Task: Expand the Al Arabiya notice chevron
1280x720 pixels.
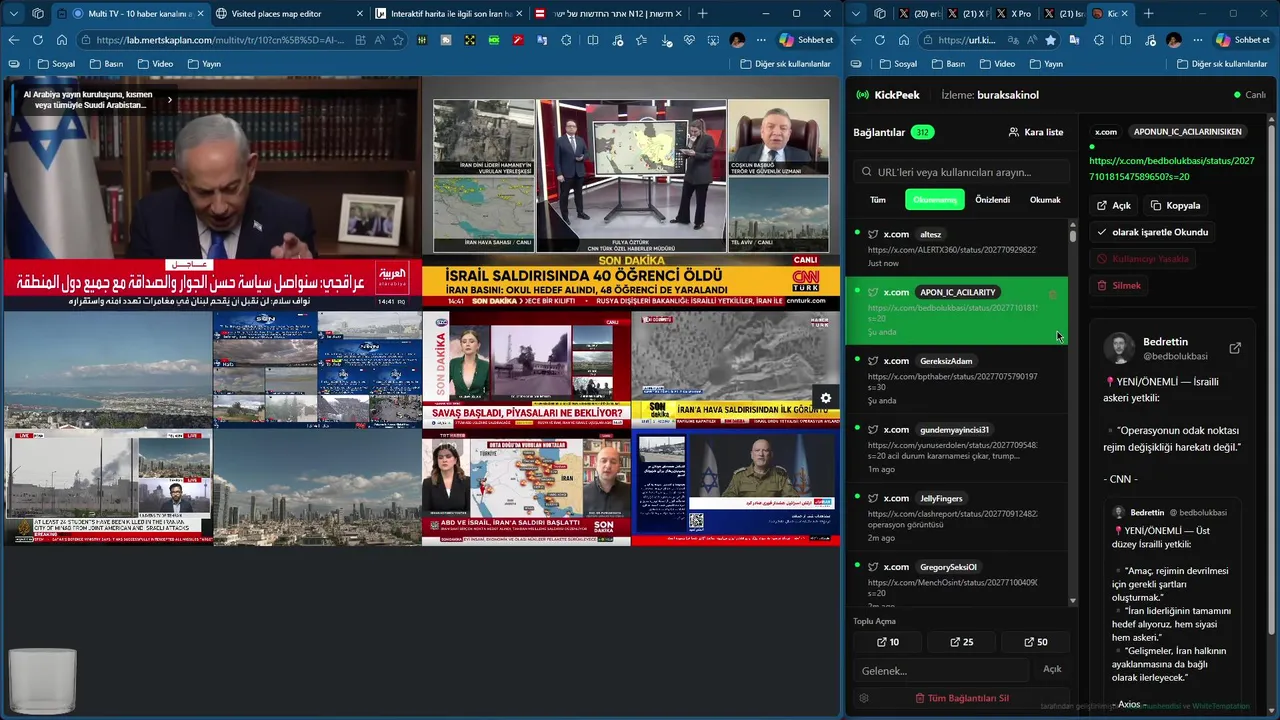Action: pos(169,99)
